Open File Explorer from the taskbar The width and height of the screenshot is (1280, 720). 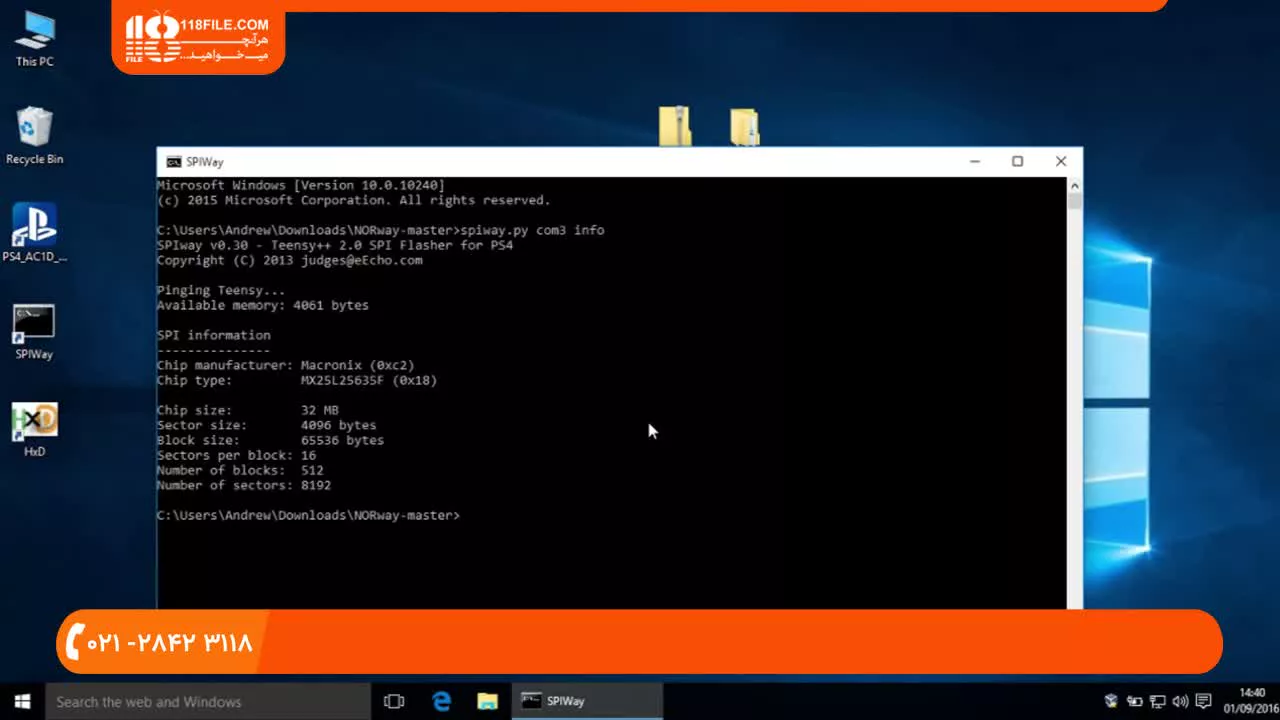(x=487, y=701)
